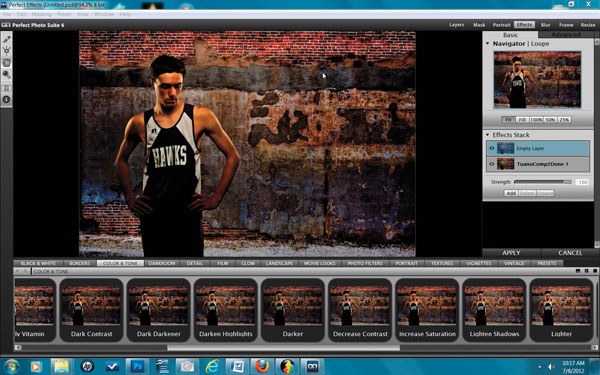Viewport: 600px width, 375px height.
Task: Open Windows Media Player from taskbar
Action: point(36,367)
